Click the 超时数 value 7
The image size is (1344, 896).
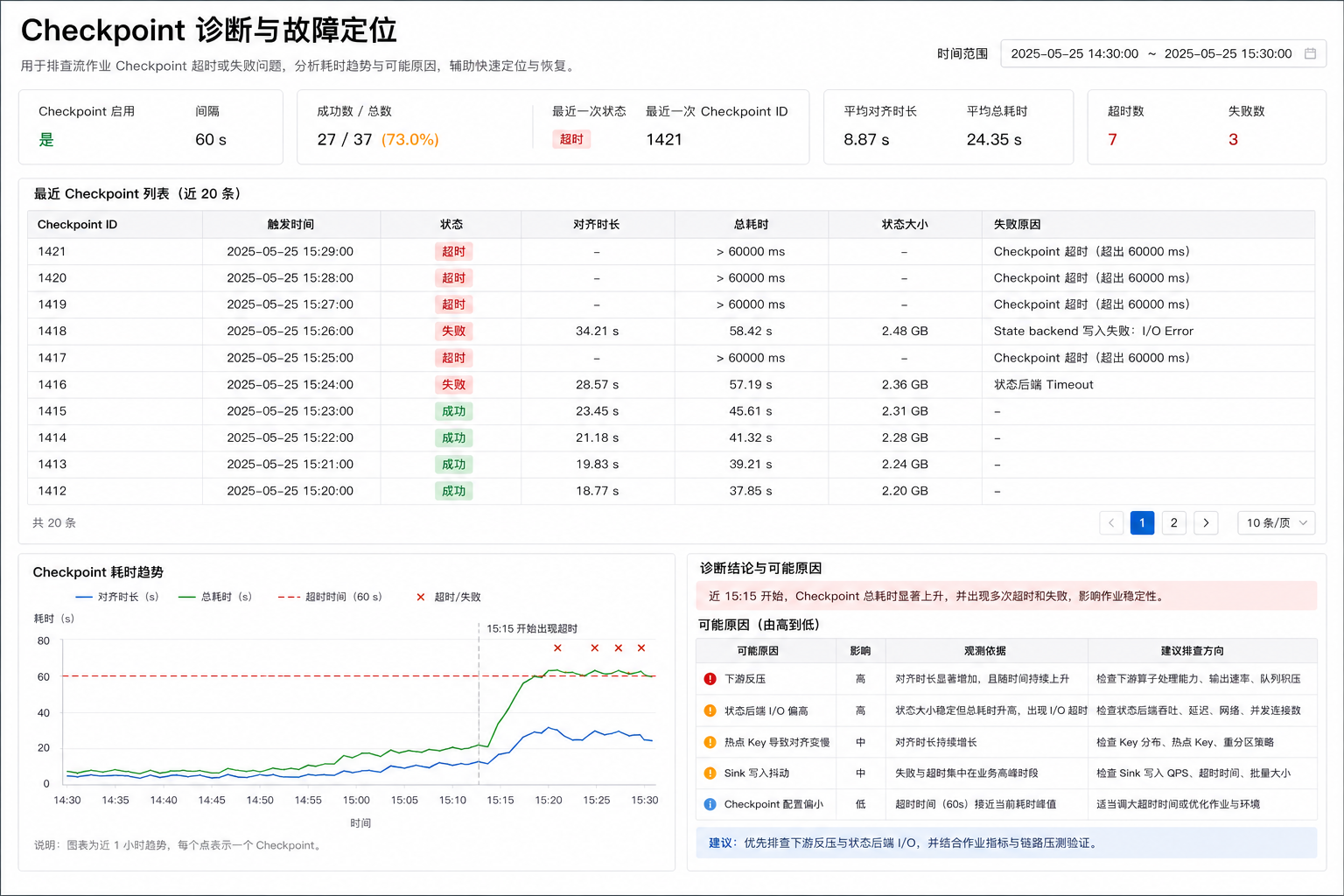pyautogui.click(x=1112, y=140)
